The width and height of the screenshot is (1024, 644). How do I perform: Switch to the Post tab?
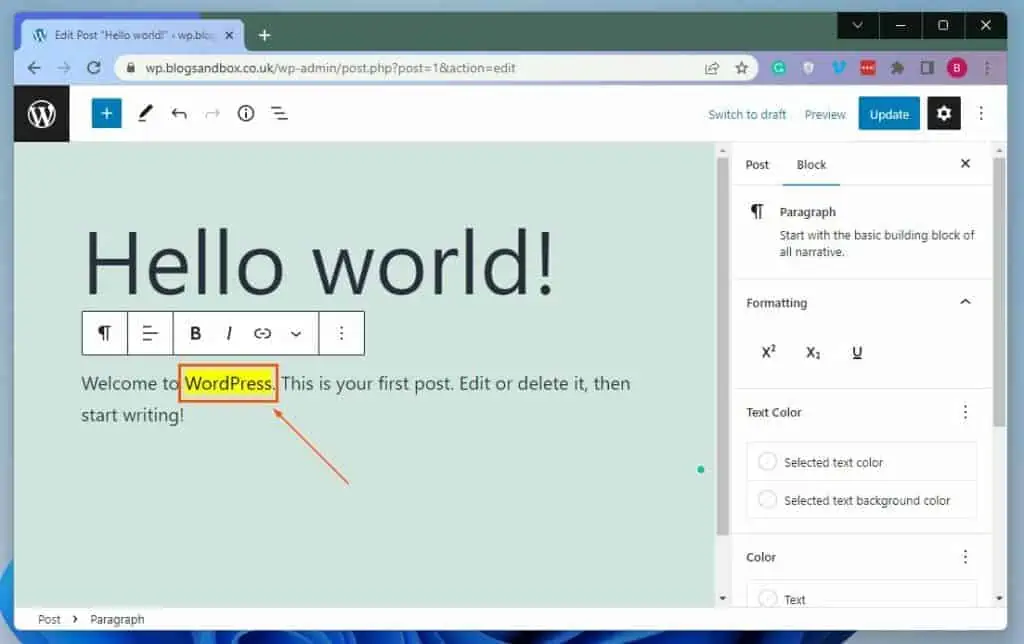(757, 165)
